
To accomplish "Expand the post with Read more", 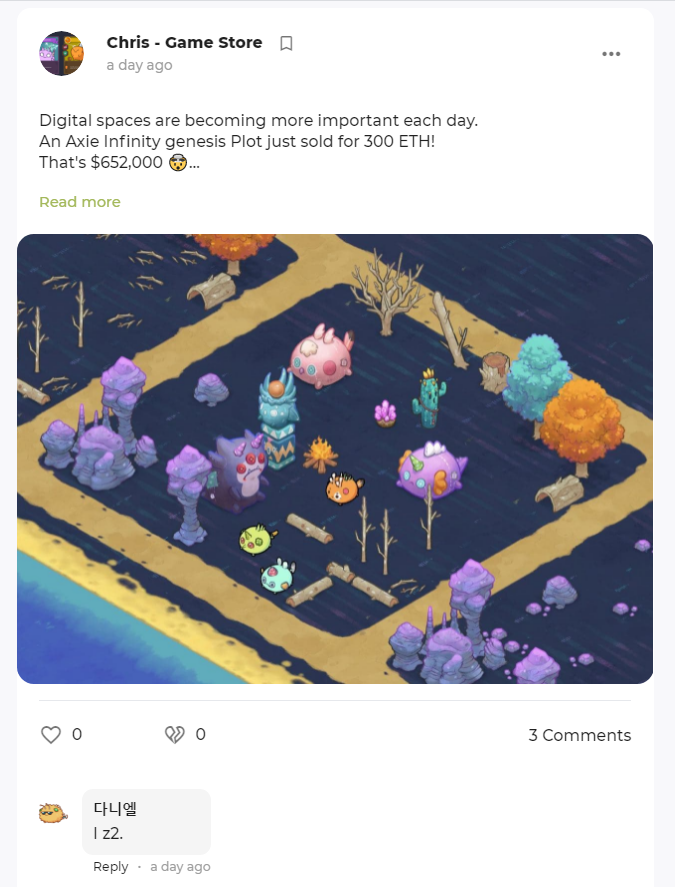I will pos(80,202).
